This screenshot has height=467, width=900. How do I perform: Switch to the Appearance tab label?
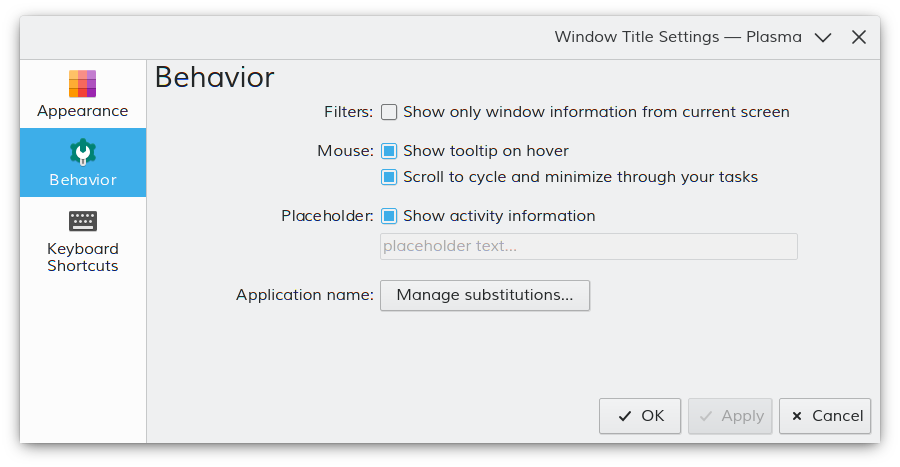click(83, 111)
